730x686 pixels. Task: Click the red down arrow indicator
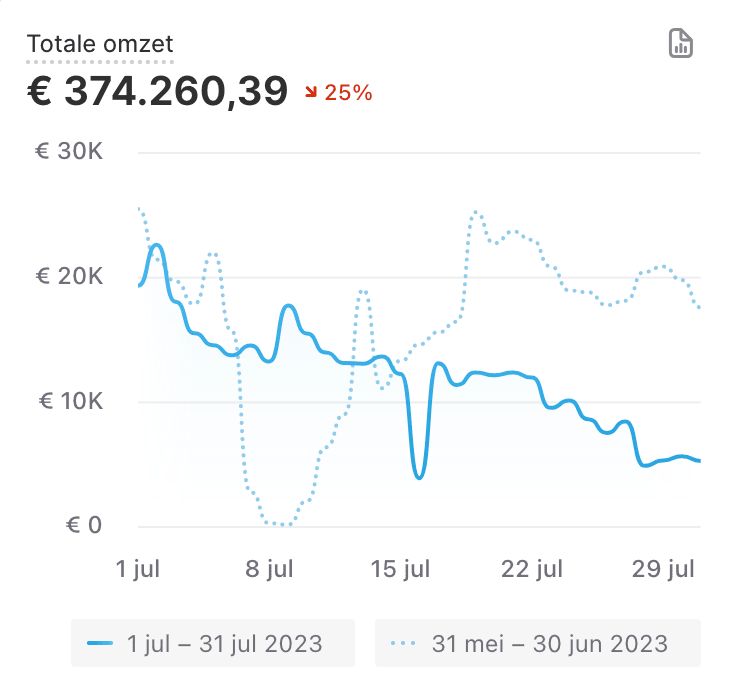coord(311,93)
